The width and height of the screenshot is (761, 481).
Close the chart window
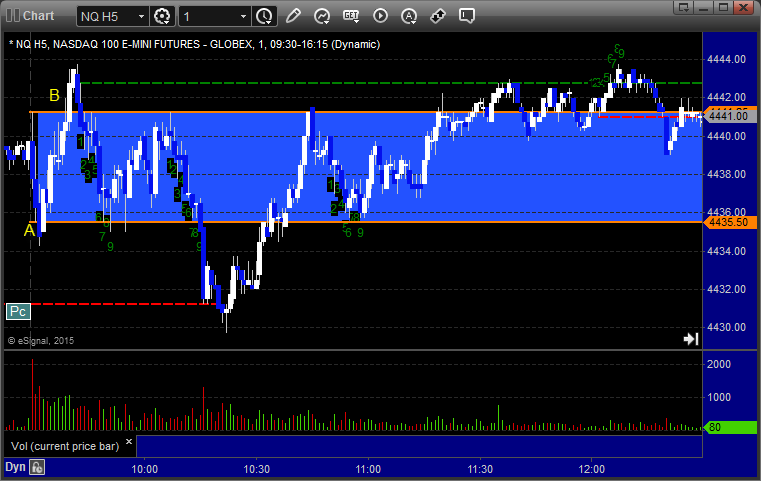pos(743,7)
